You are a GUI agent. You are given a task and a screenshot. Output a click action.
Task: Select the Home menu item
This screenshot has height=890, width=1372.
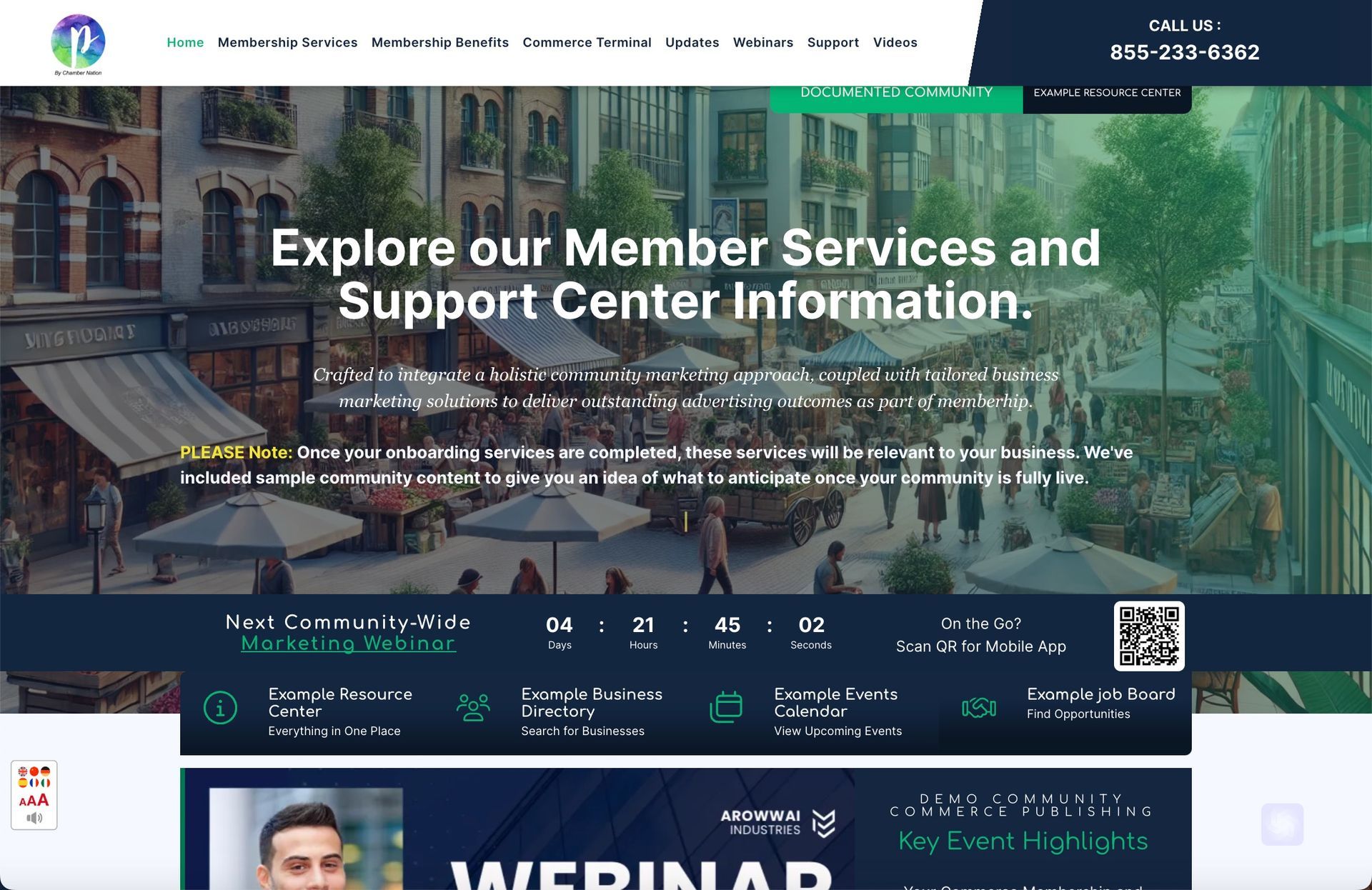point(185,42)
